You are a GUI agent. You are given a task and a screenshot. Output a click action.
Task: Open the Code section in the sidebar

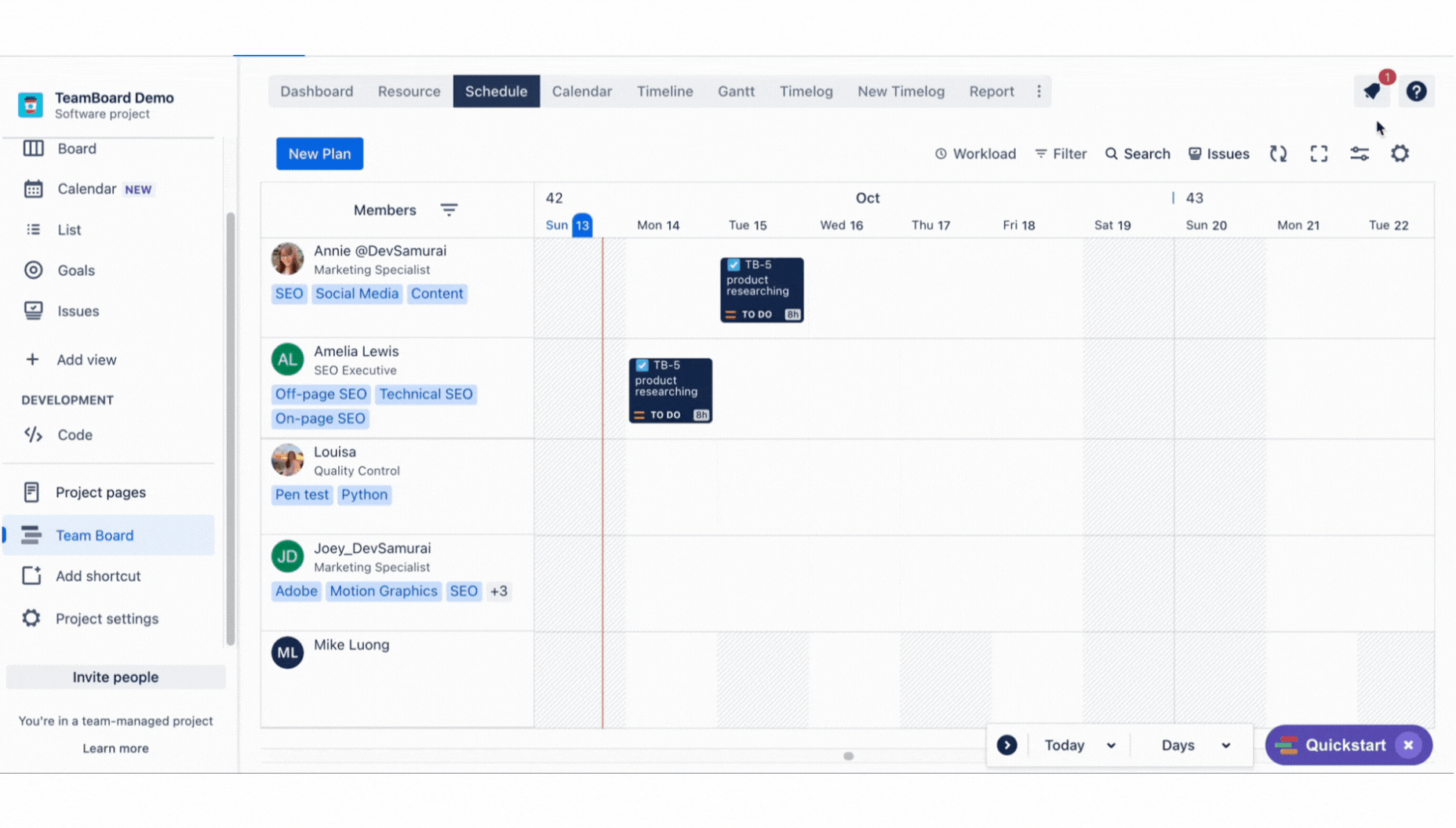74,434
